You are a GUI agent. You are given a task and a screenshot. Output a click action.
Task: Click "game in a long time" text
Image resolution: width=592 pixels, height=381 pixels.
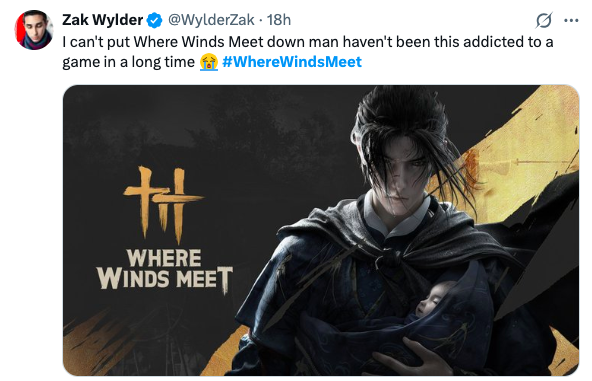pos(128,62)
